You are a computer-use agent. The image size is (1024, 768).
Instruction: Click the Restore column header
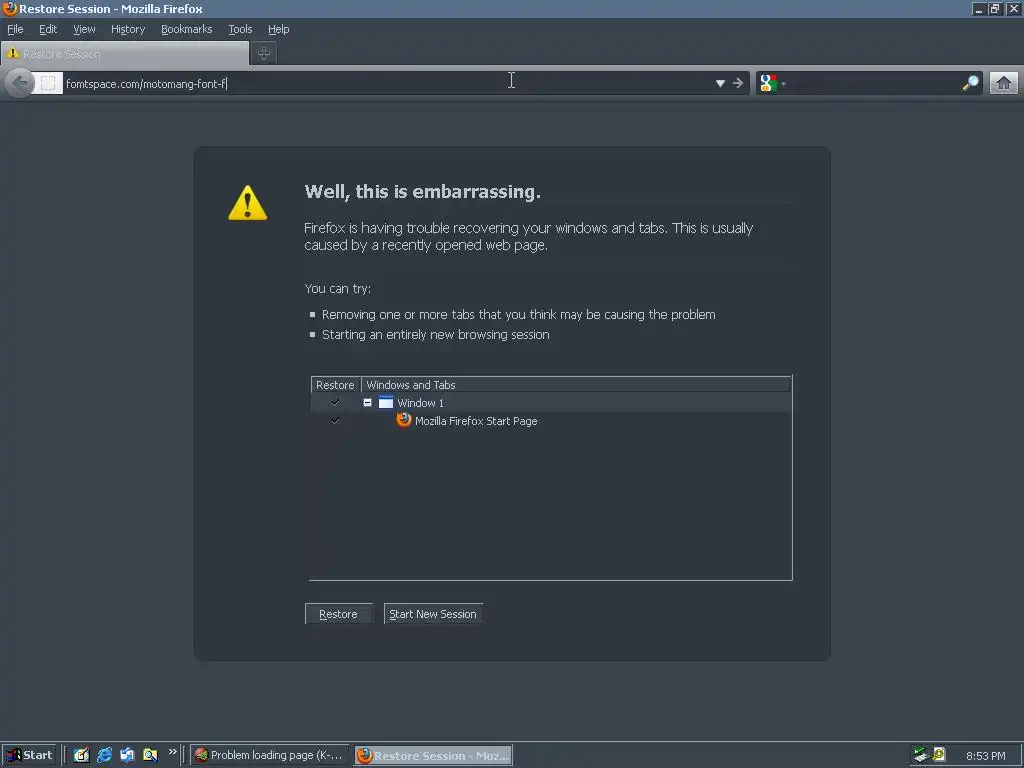pos(336,385)
